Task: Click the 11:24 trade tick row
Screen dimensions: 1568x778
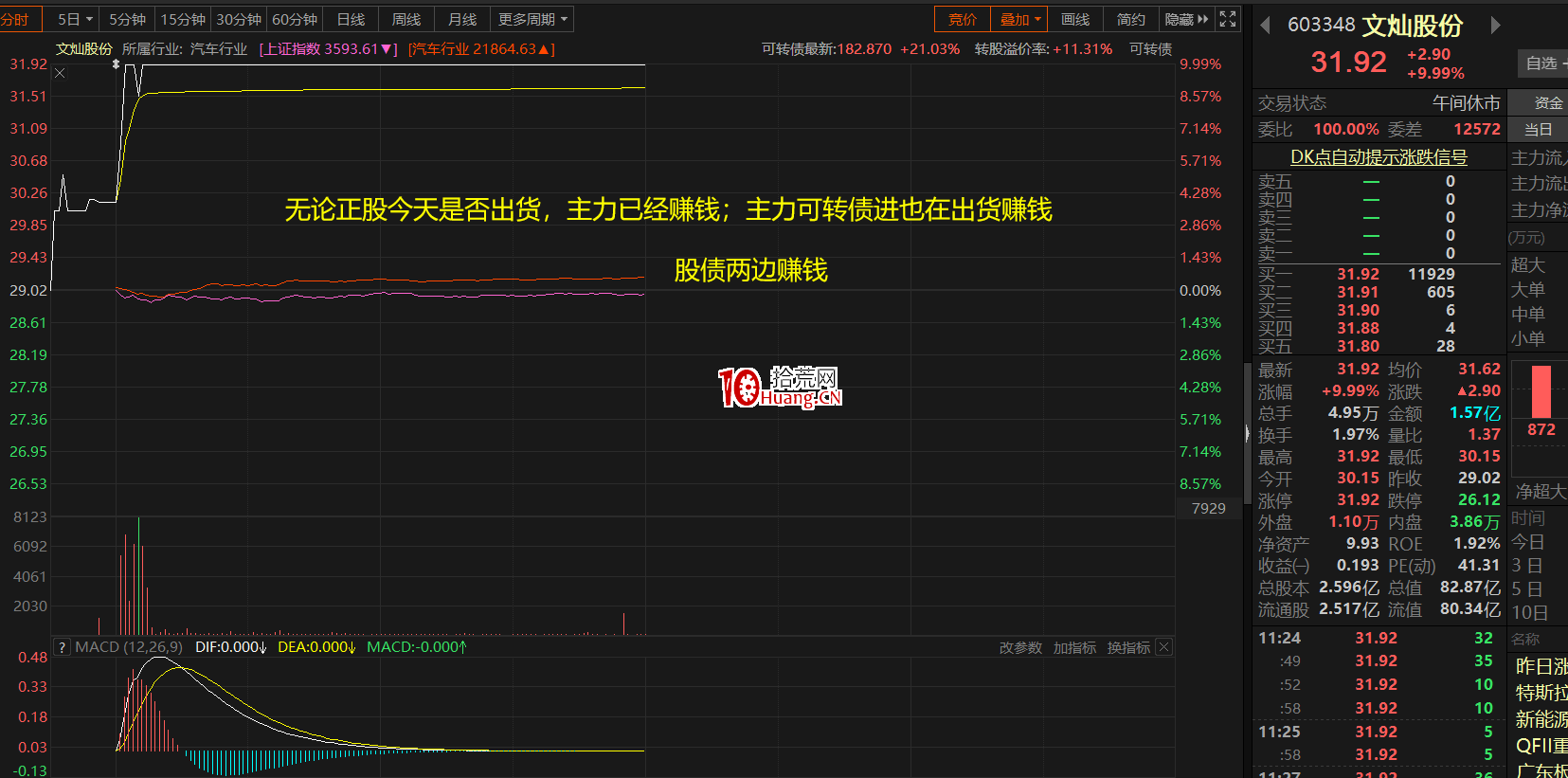Action: pyautogui.click(x=1379, y=638)
